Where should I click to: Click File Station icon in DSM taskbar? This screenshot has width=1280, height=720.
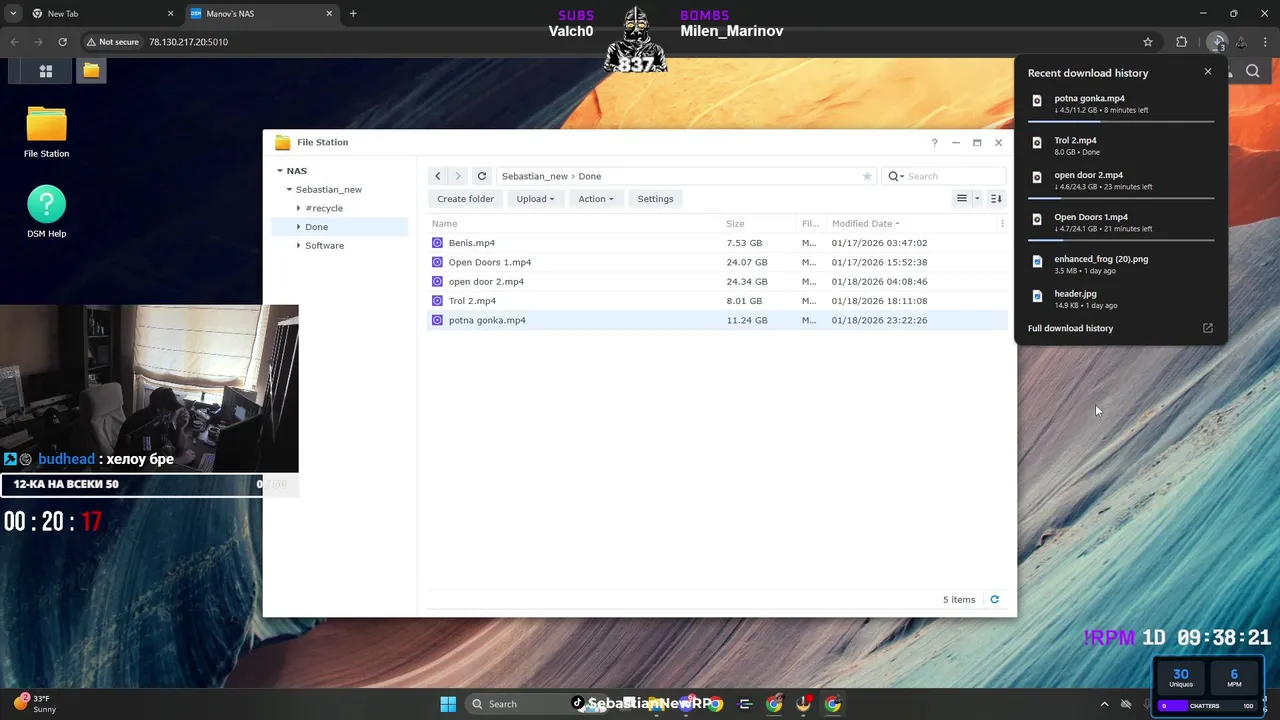(x=91, y=71)
